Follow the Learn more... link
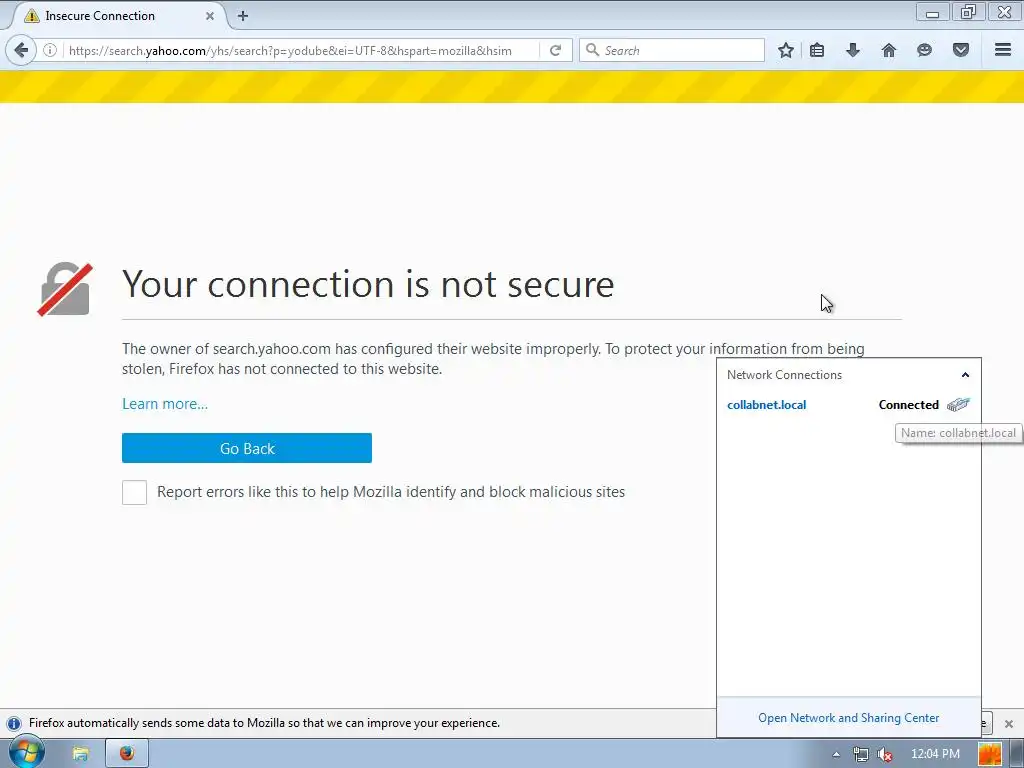Image resolution: width=1024 pixels, height=768 pixels. click(165, 404)
